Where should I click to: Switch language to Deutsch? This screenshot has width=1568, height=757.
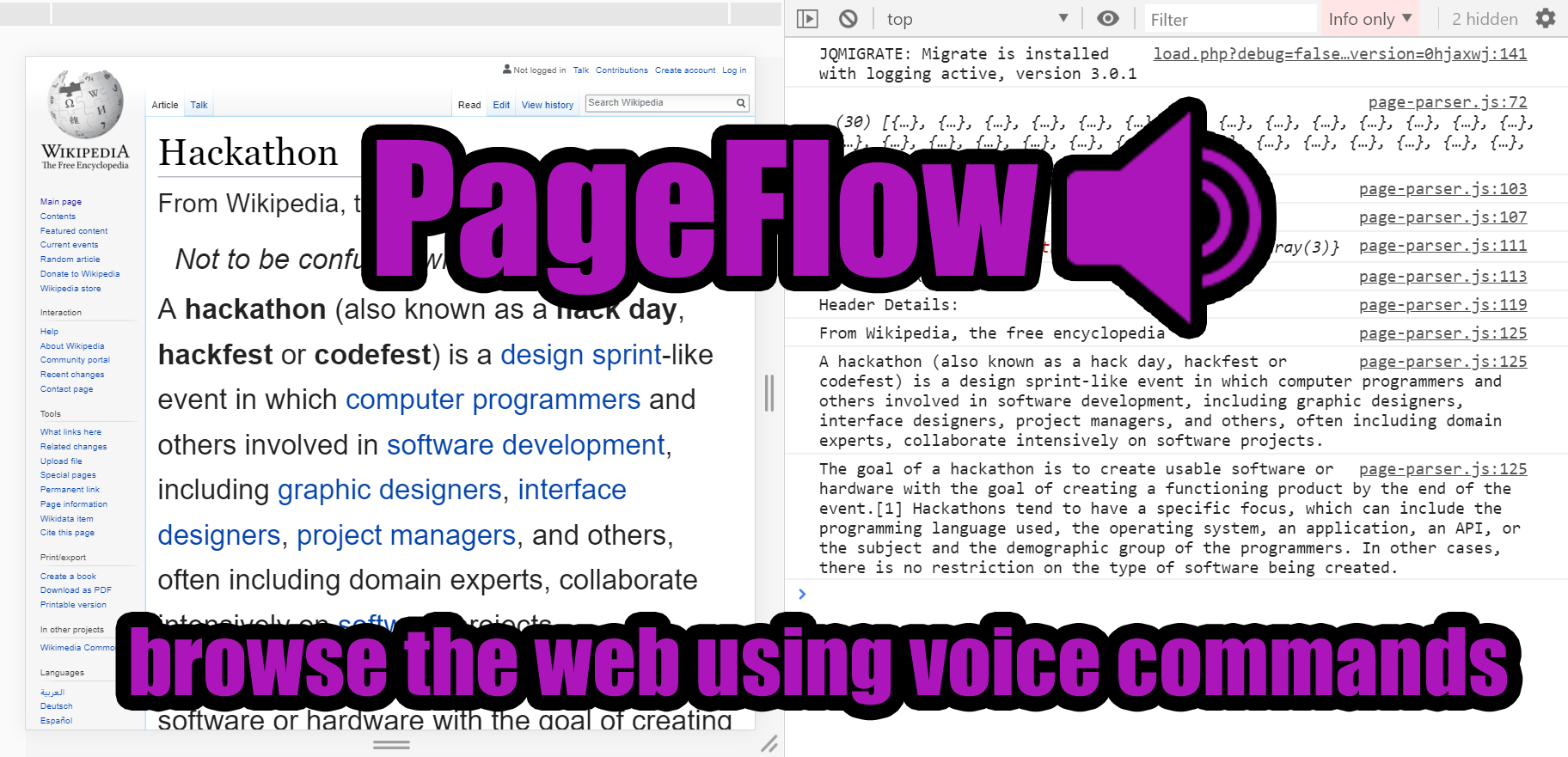click(x=56, y=706)
